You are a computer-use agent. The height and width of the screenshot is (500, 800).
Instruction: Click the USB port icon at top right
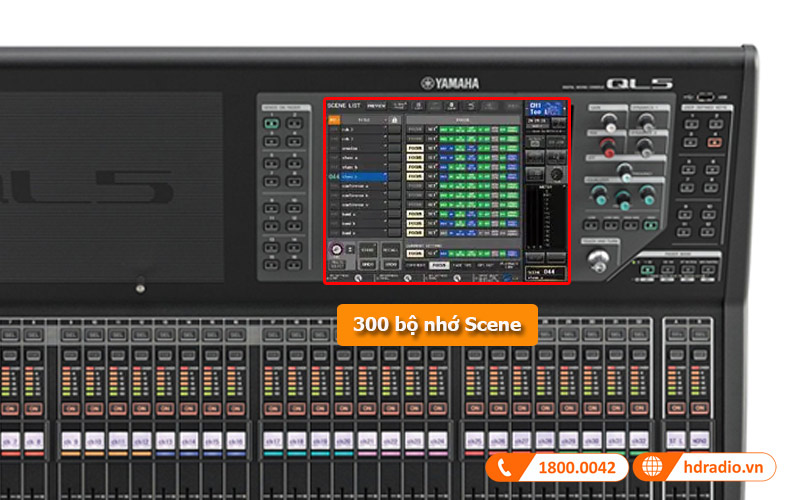click(x=705, y=96)
